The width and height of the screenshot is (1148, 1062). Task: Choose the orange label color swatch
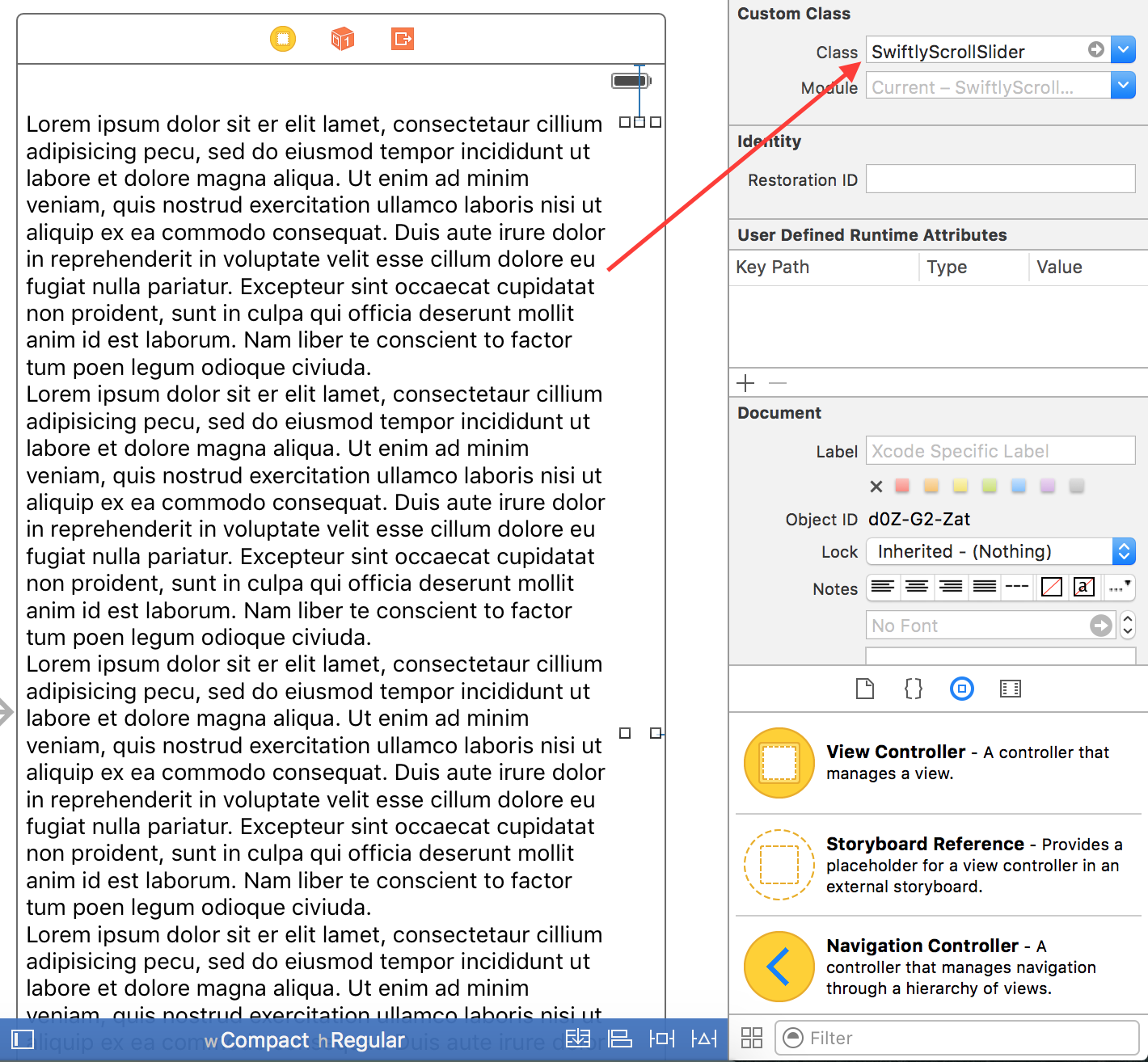click(931, 486)
